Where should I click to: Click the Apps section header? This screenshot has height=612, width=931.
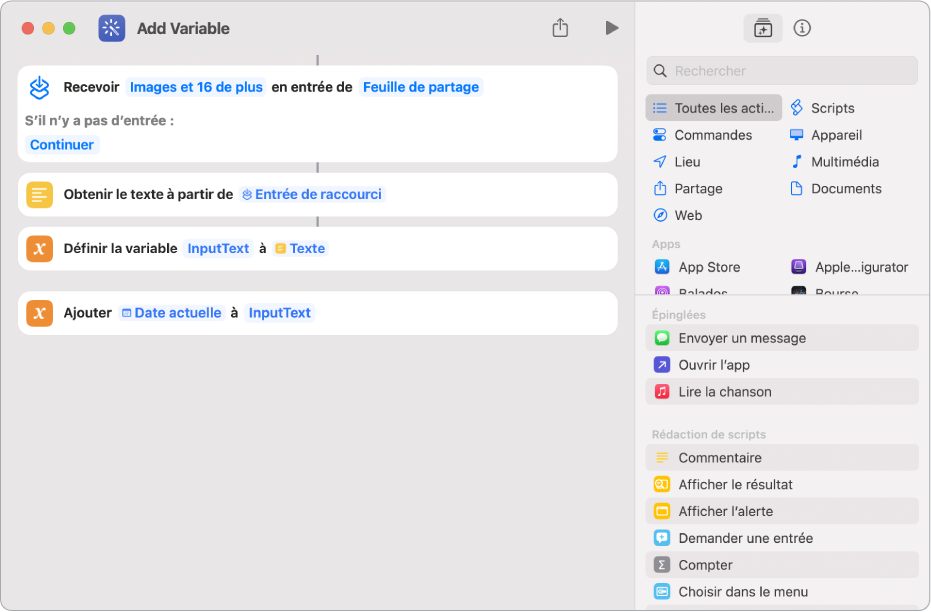666,244
